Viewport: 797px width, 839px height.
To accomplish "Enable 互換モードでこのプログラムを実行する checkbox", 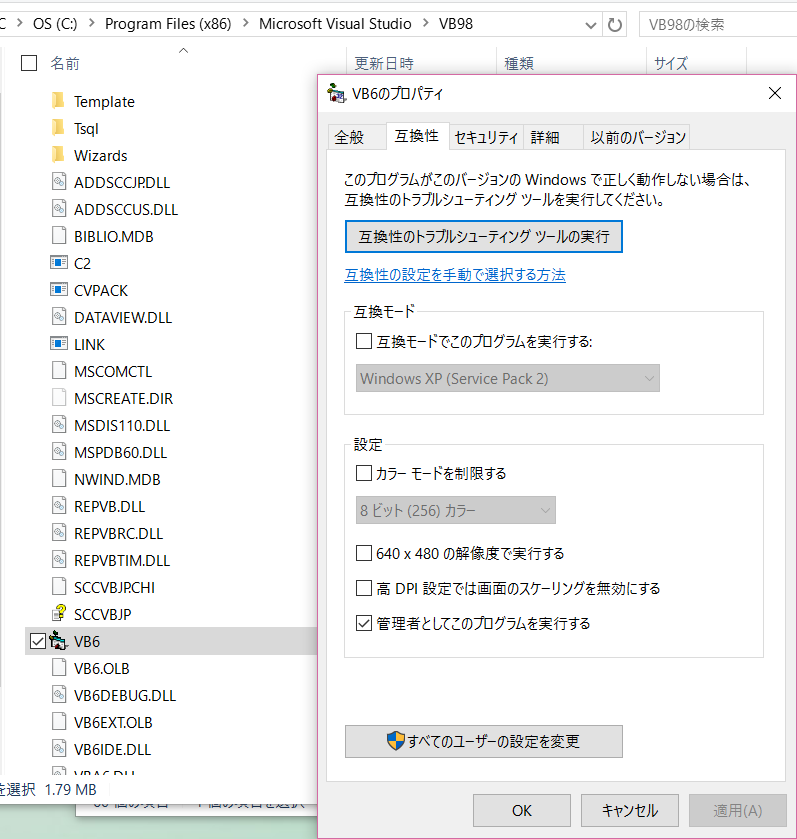I will coord(364,341).
